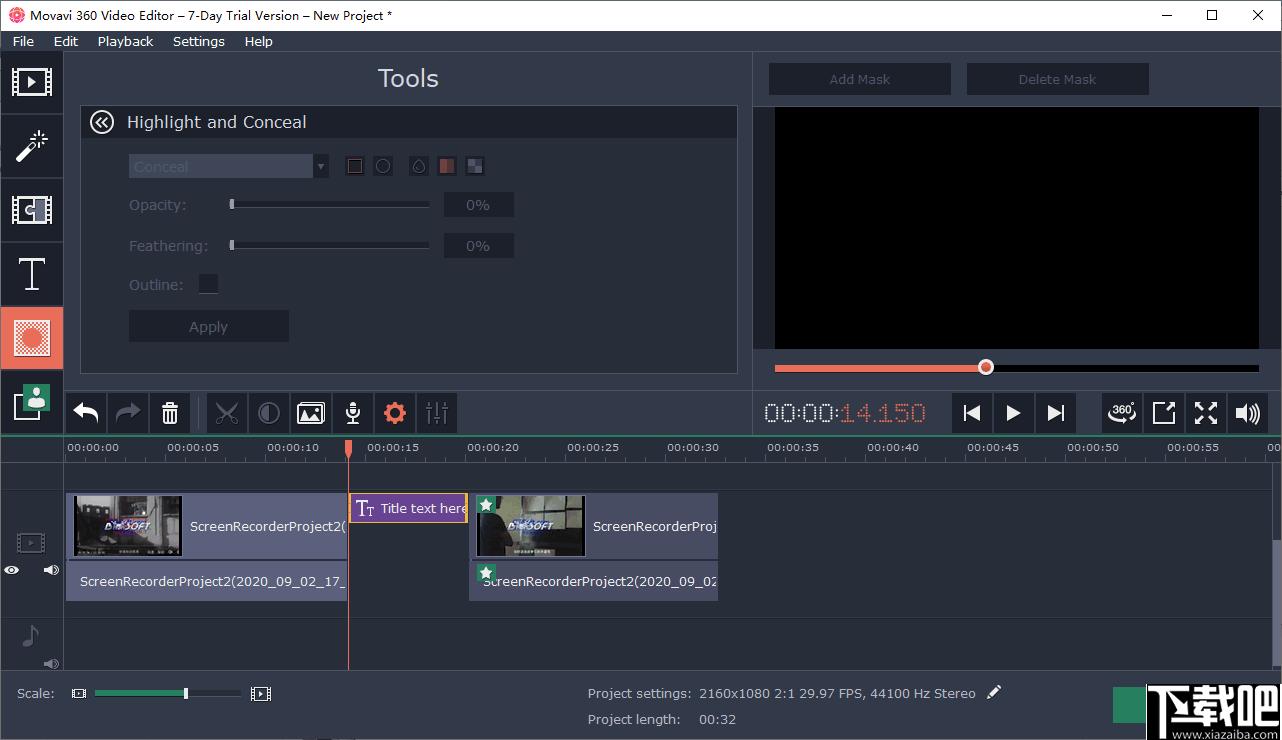Adjust volume with speaker icon
Viewport: 1282px width, 740px height.
coord(1248,413)
